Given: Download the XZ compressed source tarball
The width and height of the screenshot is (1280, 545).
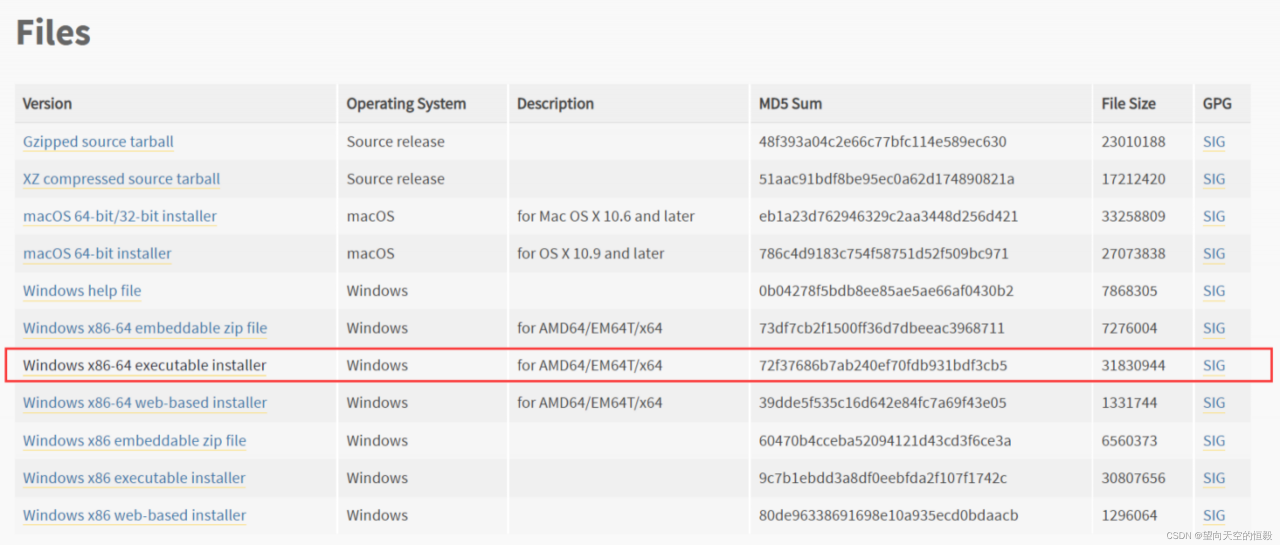Looking at the screenshot, I should 121,179.
